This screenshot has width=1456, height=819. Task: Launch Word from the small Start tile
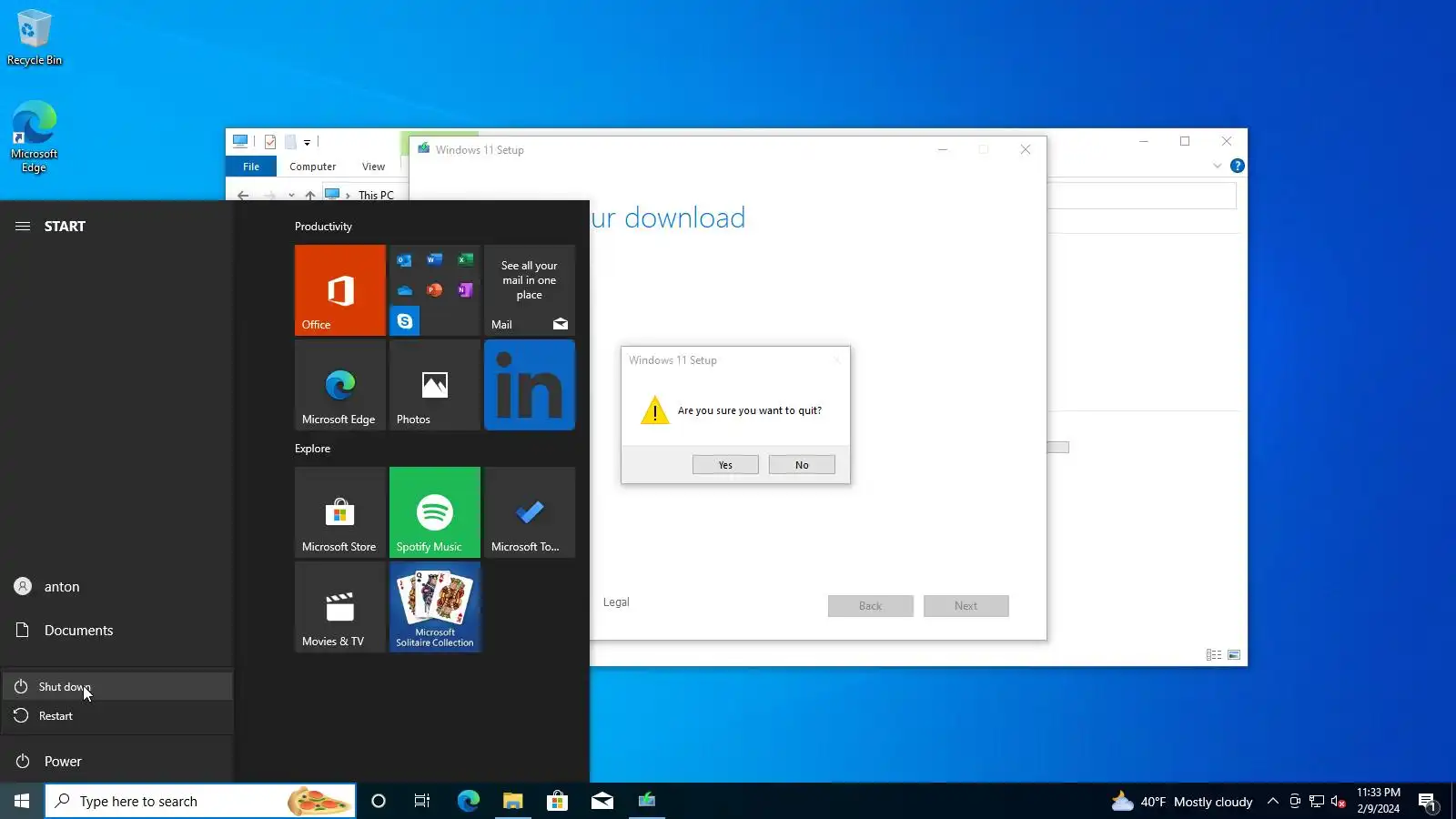tap(434, 260)
